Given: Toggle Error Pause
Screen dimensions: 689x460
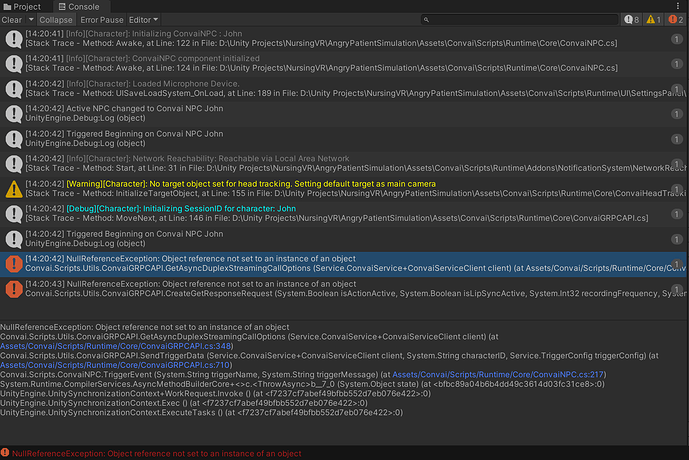Looking at the screenshot, I should pyautogui.click(x=102, y=20).
